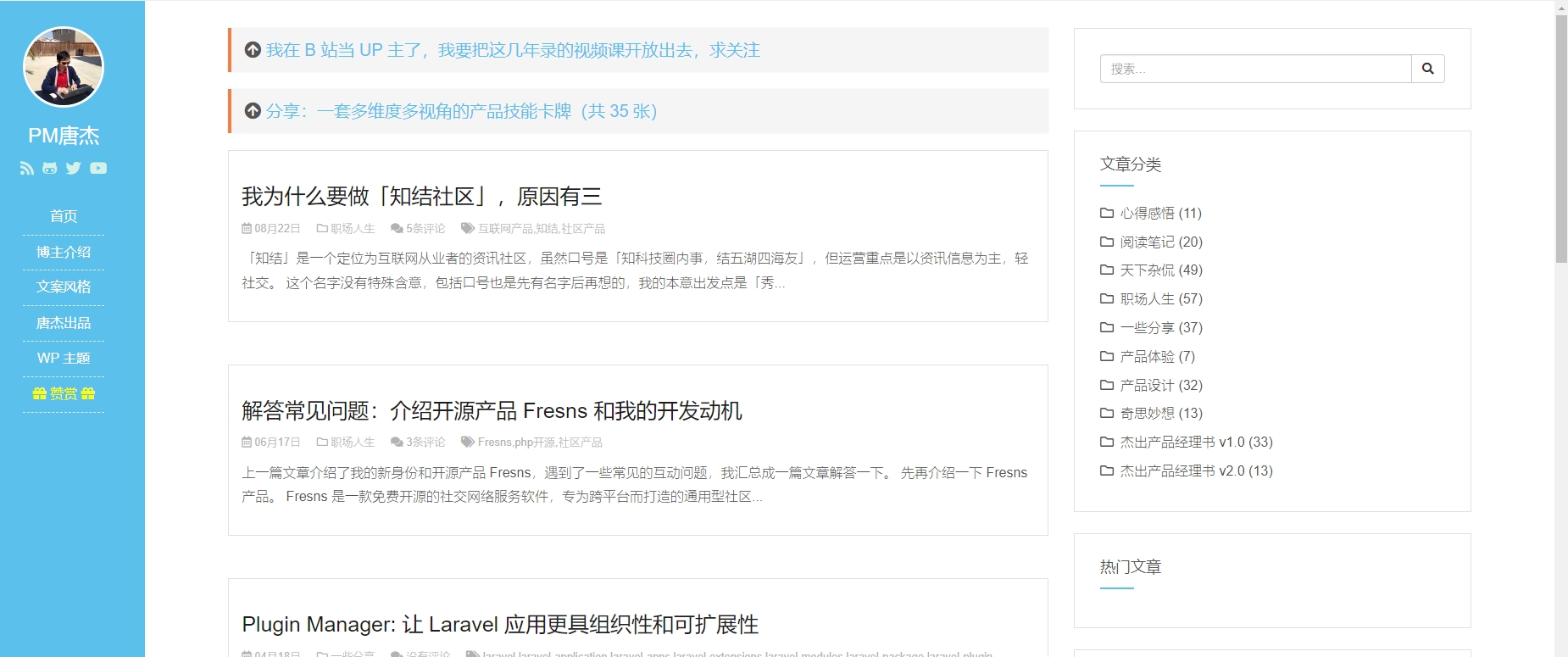1568x657 pixels.
Task: Open the 奇思妙想 (13) category
Action: click(1161, 413)
